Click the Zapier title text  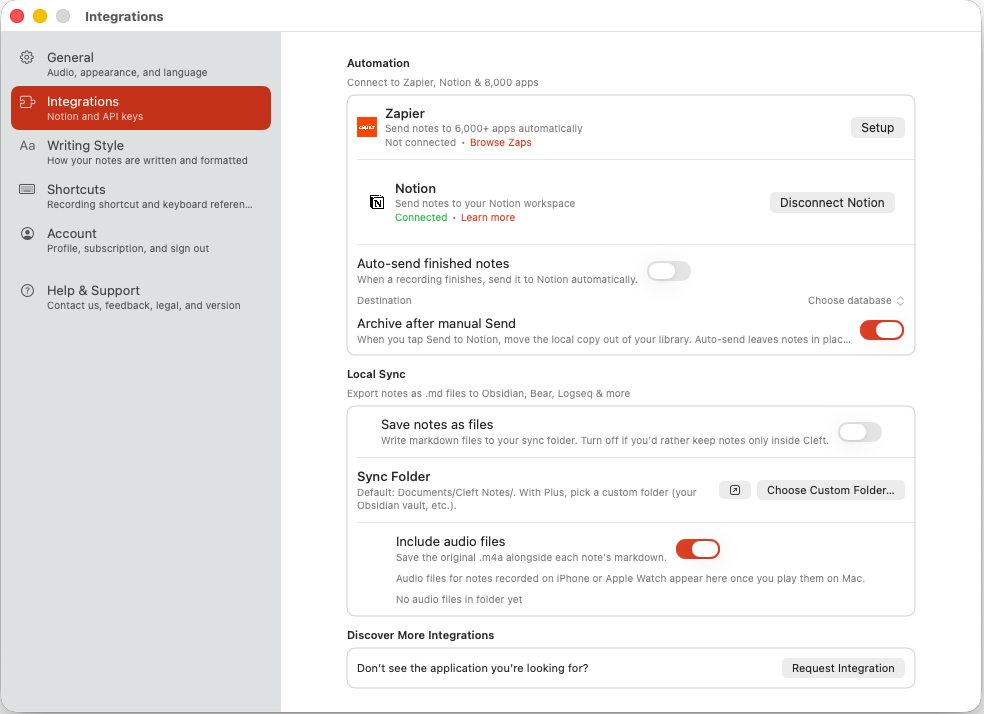(x=405, y=114)
